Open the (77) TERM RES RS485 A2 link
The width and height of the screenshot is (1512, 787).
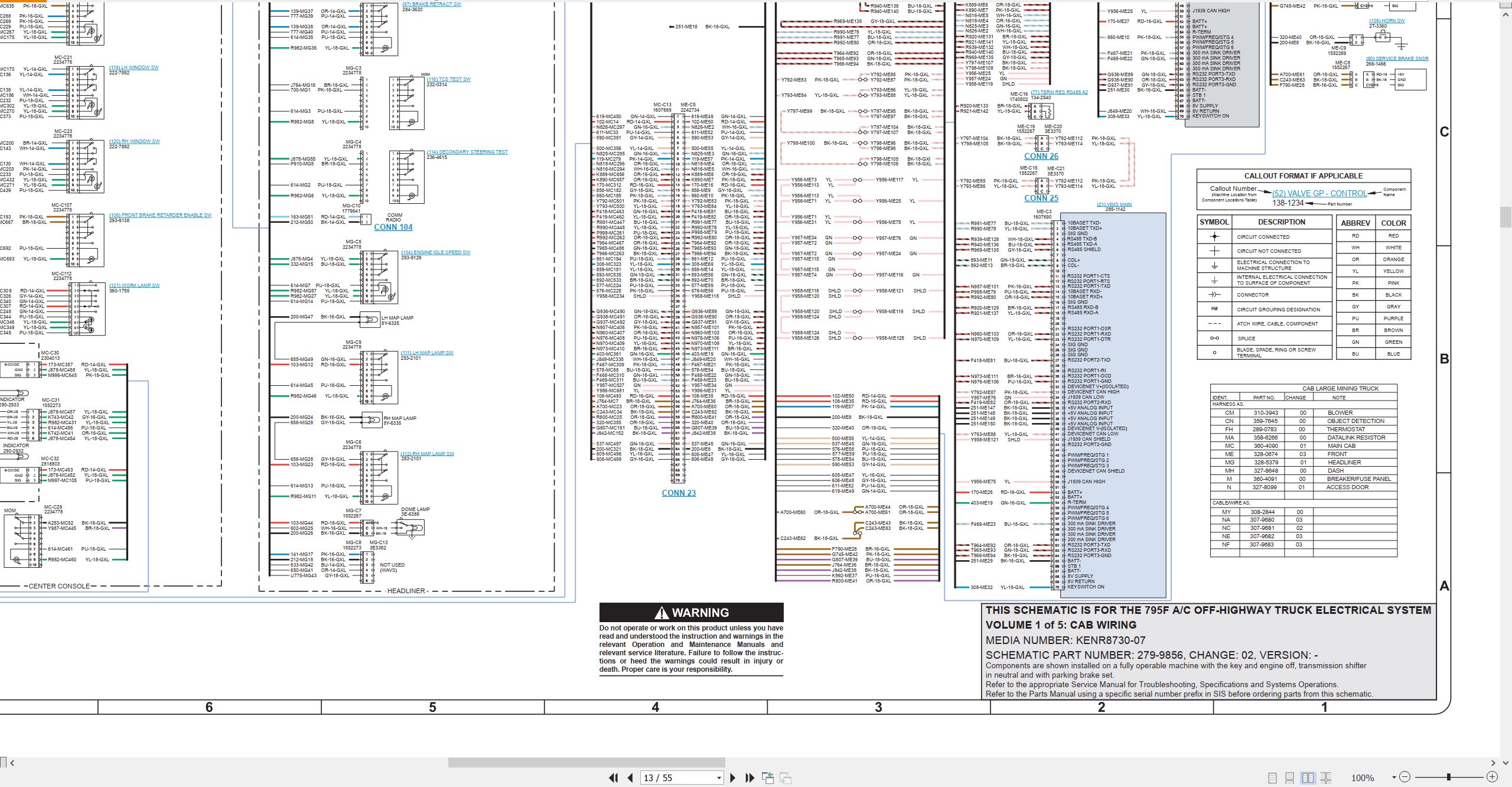[x=1059, y=93]
